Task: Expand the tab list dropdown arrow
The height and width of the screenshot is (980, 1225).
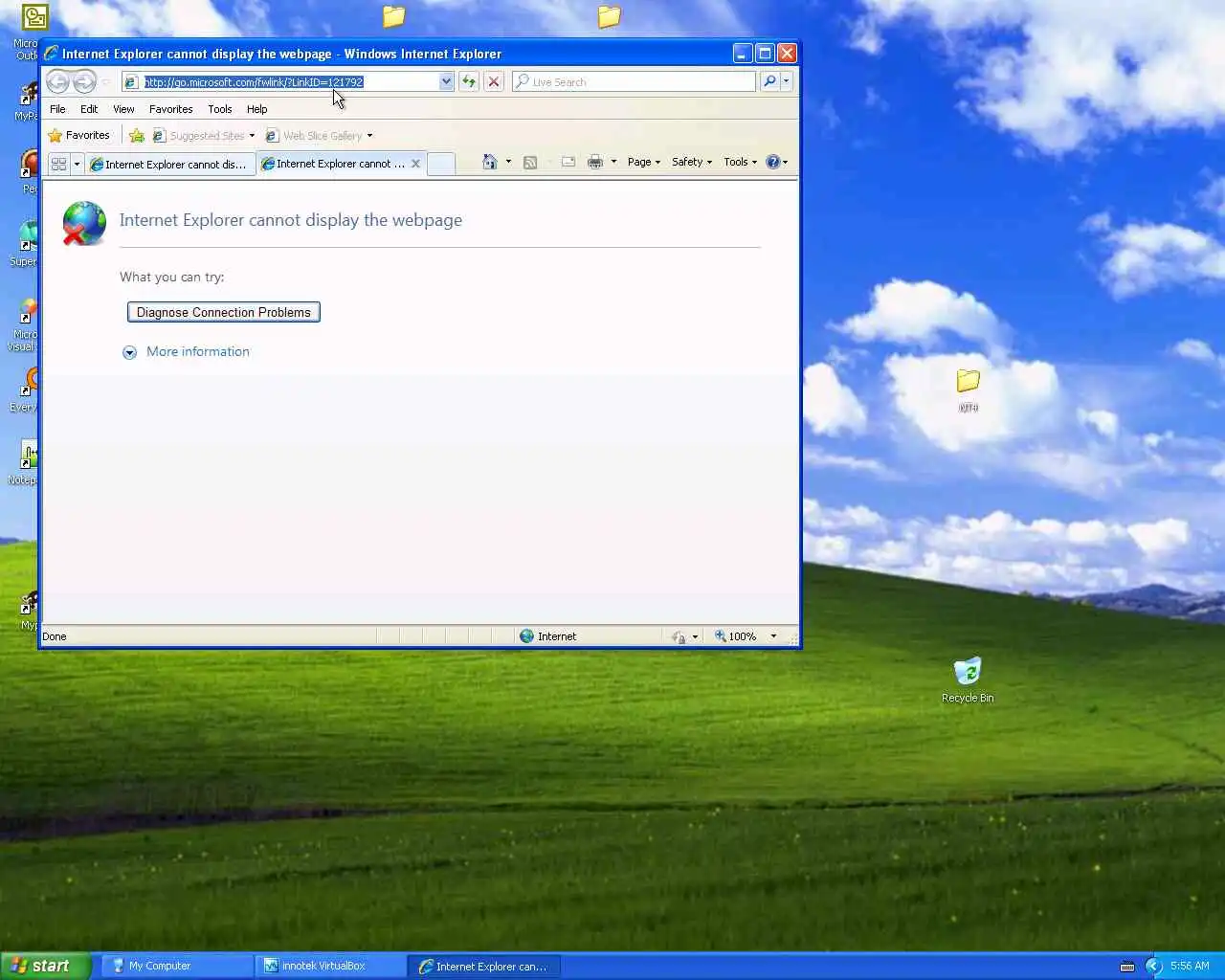Action: pos(77,165)
